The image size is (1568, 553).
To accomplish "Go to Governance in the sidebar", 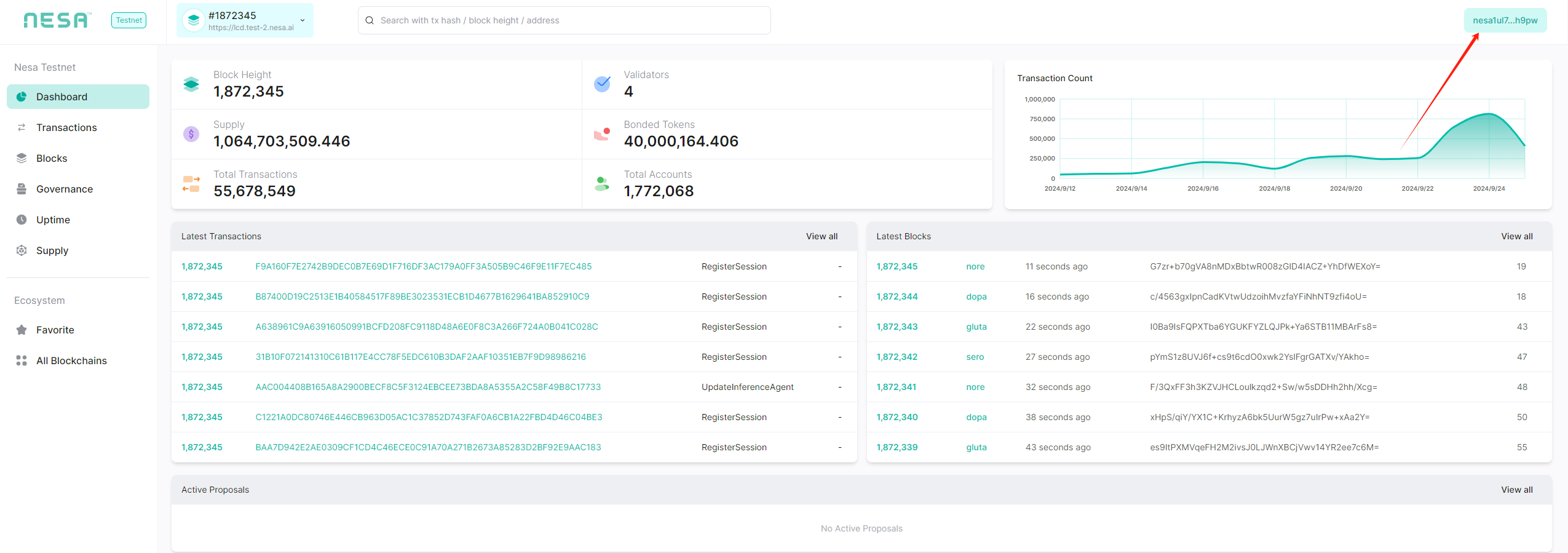I will pyautogui.click(x=65, y=189).
